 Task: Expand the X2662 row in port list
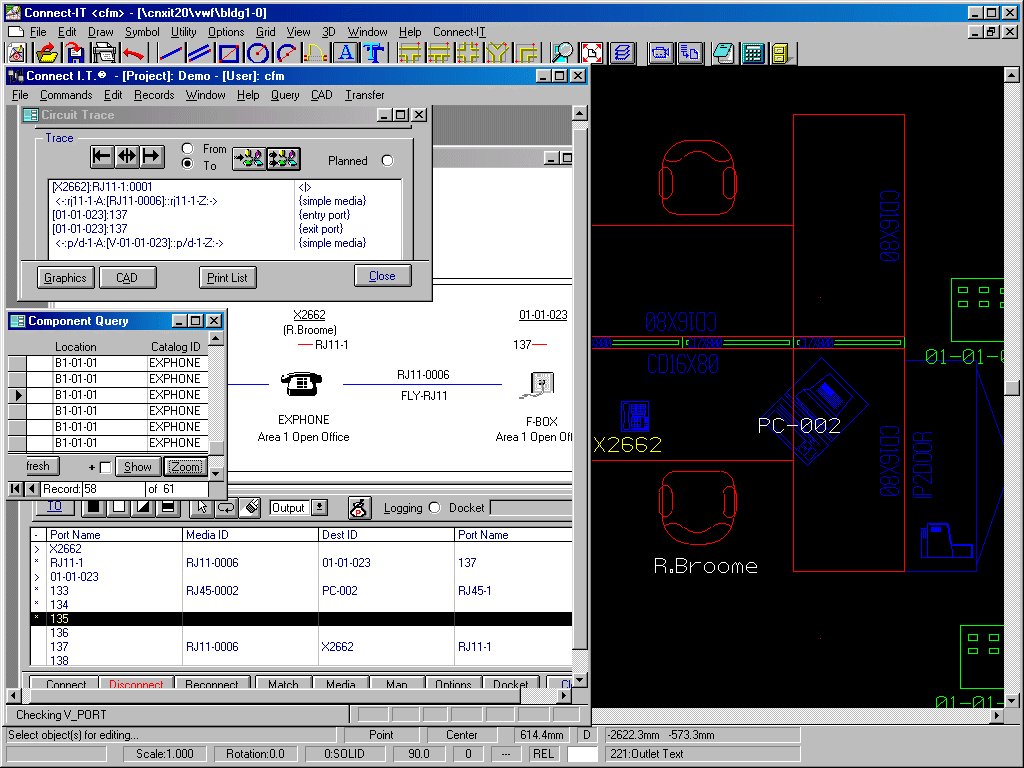point(38,549)
